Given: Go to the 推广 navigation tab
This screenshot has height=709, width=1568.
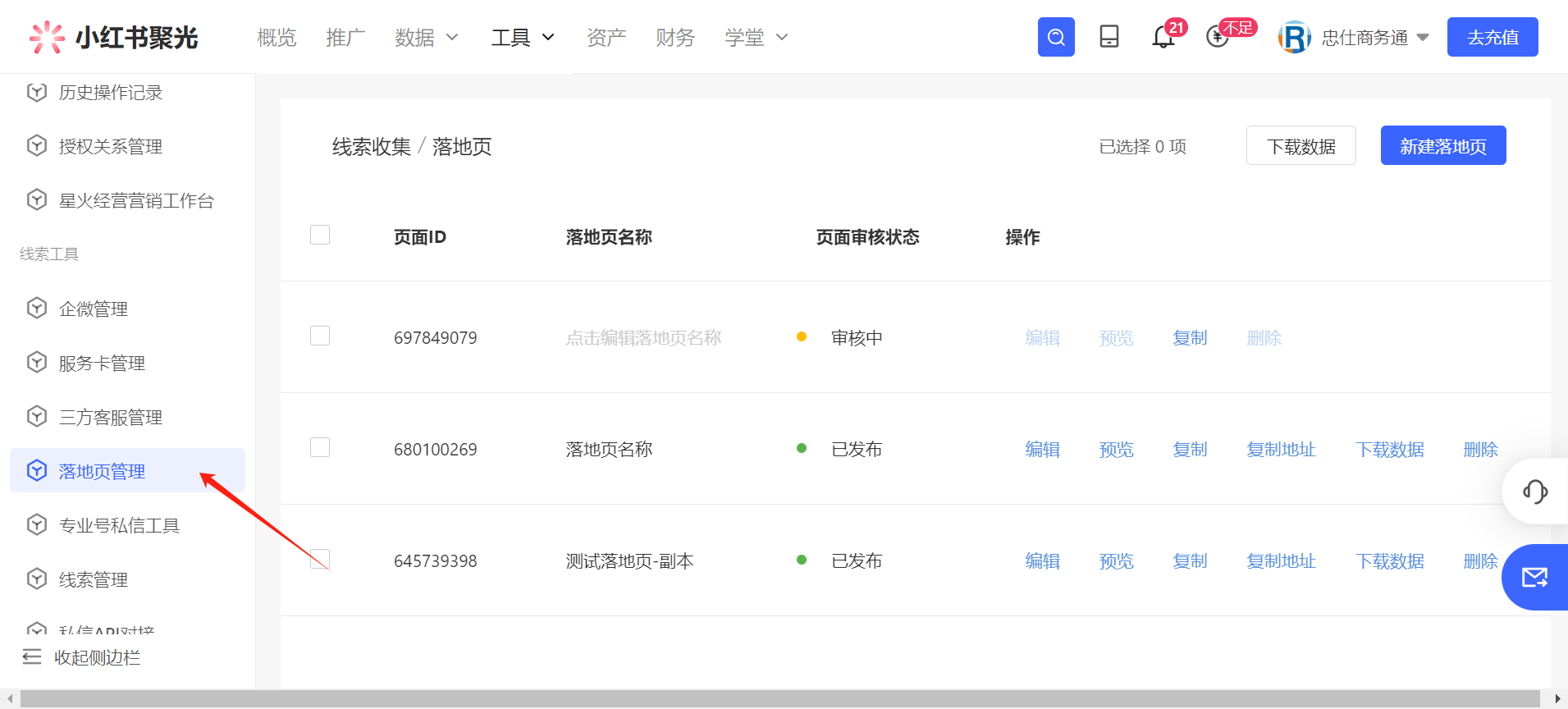Looking at the screenshot, I should tap(345, 37).
